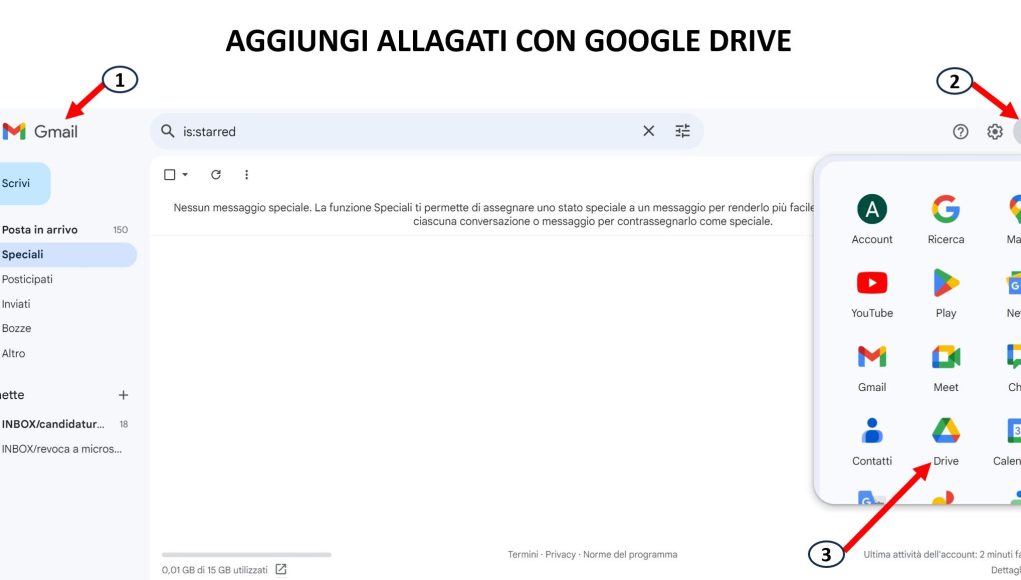
Task: Clear the is:starred search with the X
Action: [649, 131]
